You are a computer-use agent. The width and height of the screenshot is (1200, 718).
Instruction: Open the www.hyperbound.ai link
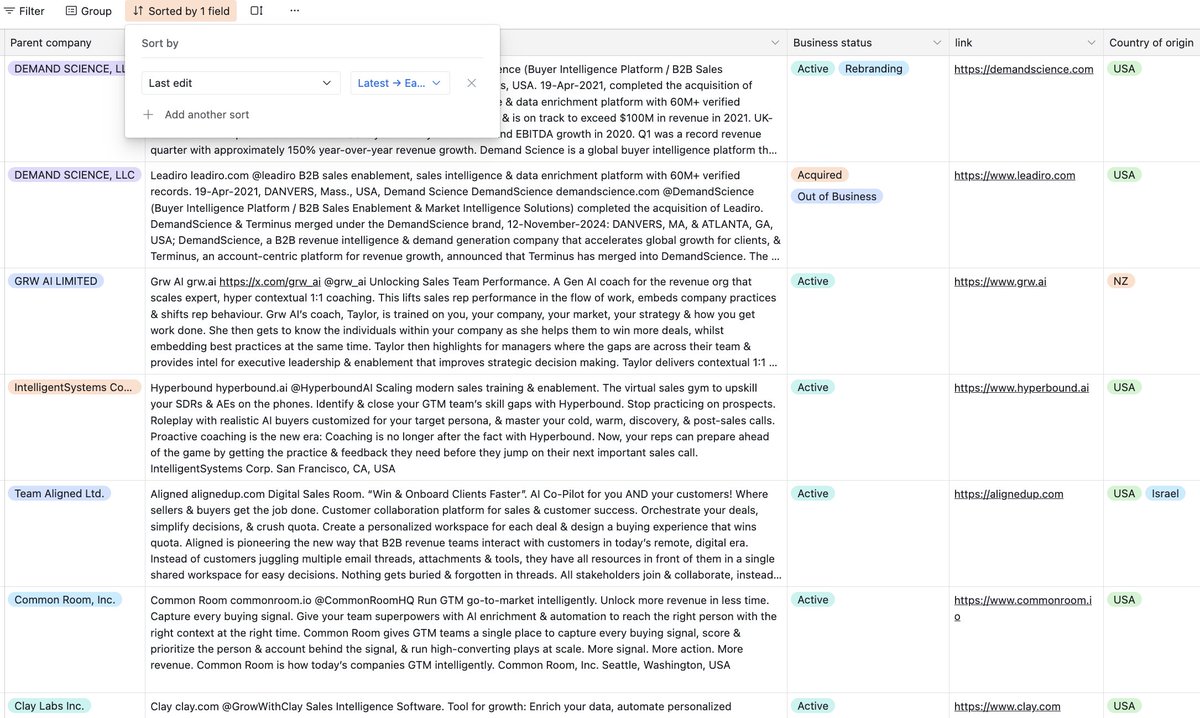pyautogui.click(x=1021, y=388)
